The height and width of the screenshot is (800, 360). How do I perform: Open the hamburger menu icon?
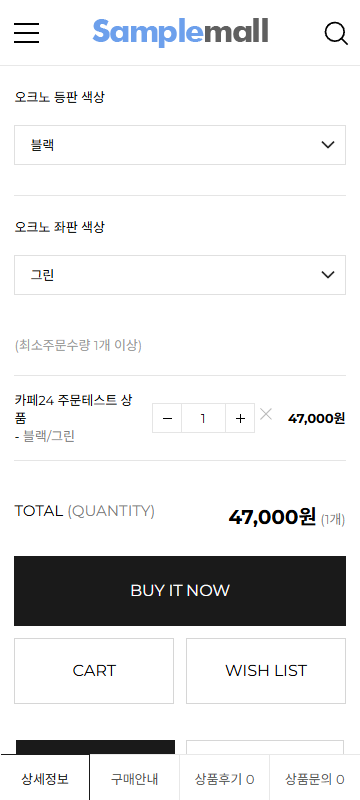coord(27,33)
